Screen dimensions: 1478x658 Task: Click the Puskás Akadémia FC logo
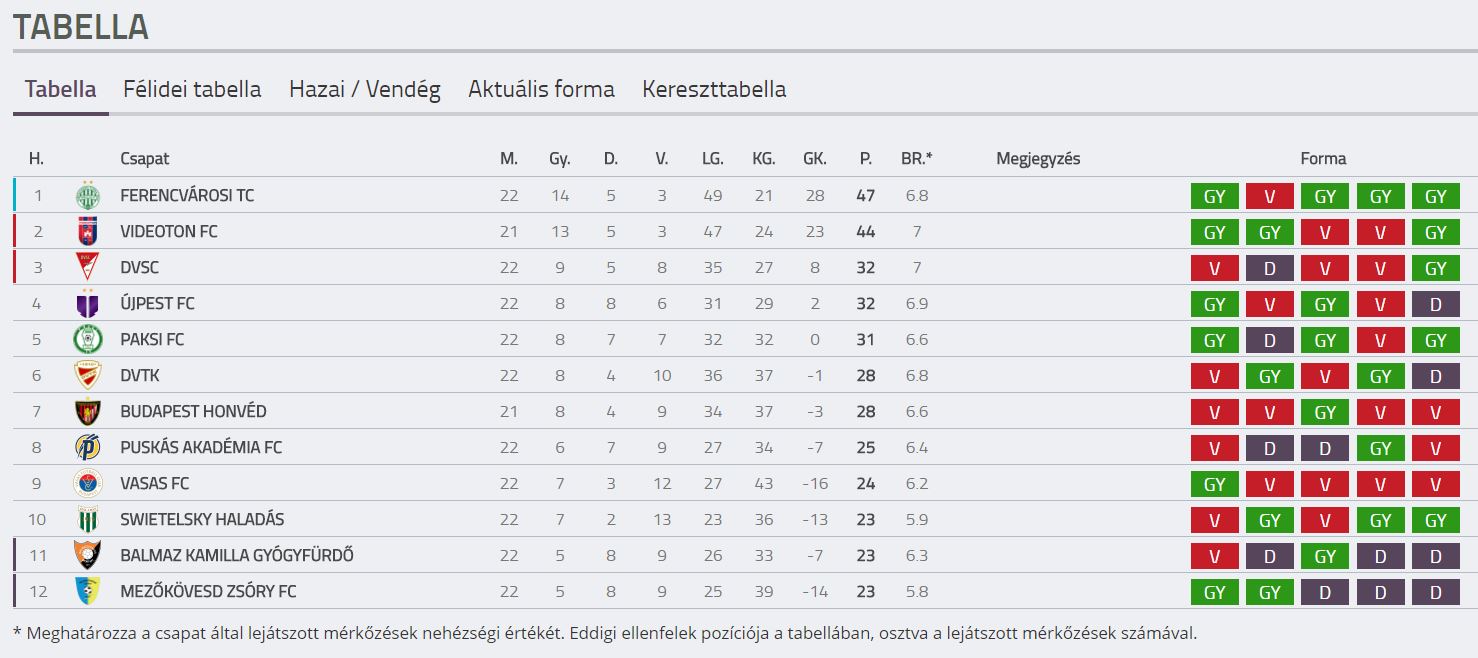click(x=88, y=448)
